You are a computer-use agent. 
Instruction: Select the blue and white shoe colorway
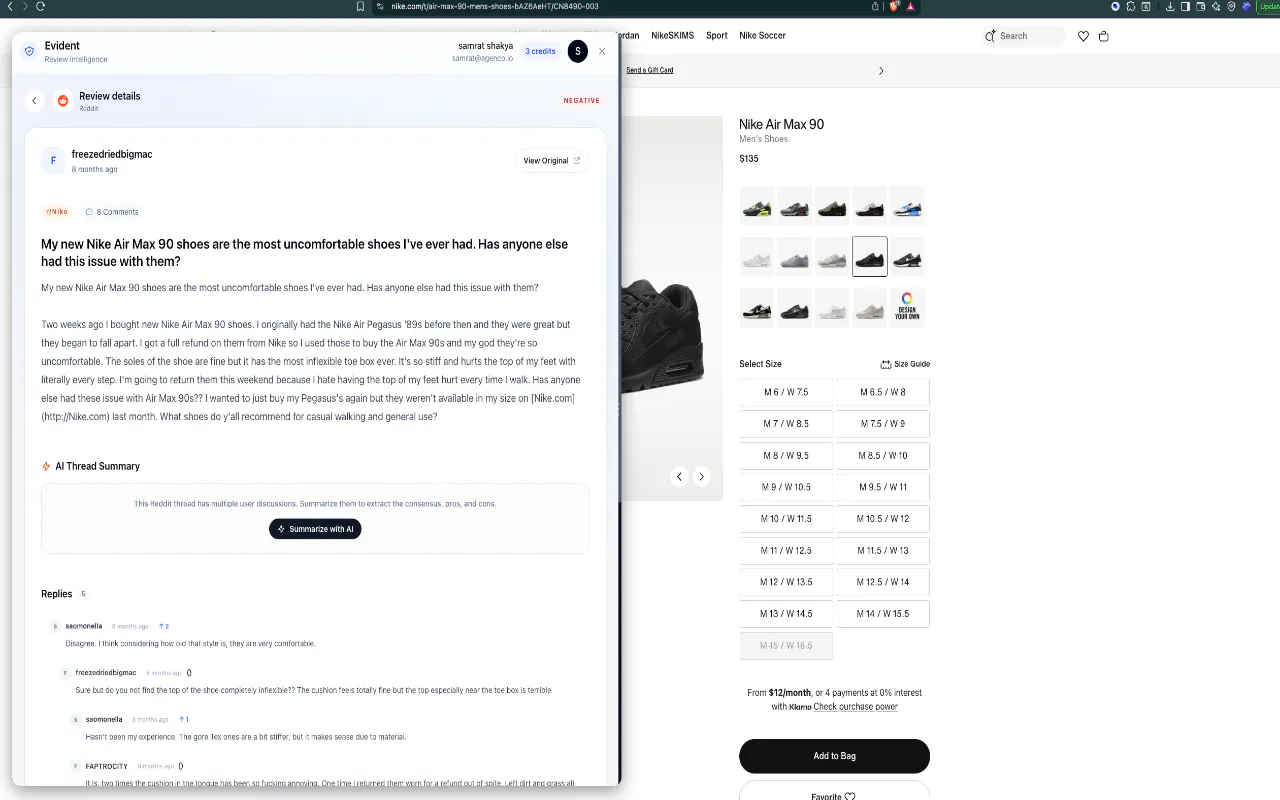coord(907,205)
